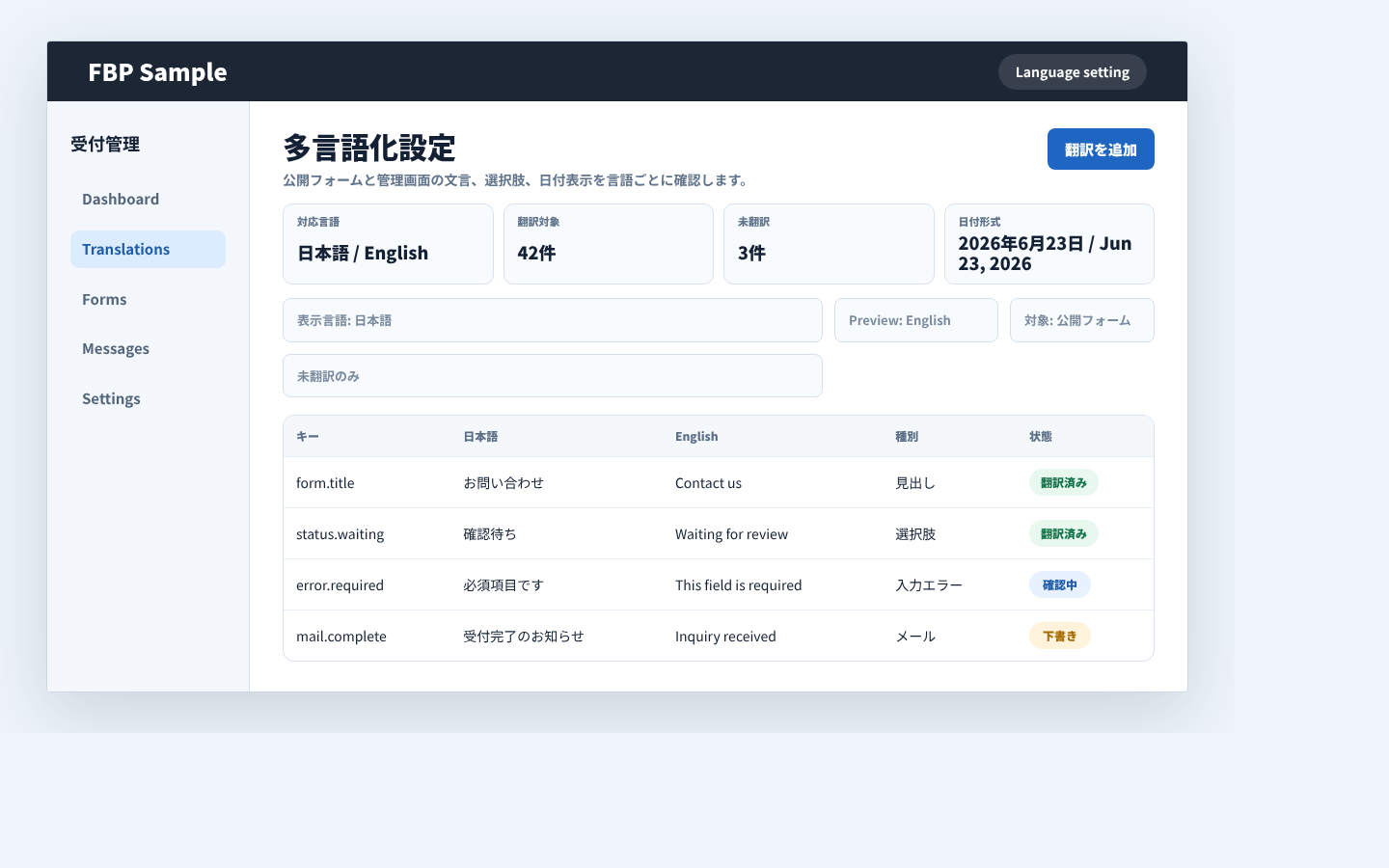
Task: Click the 受付管理 sidebar heading
Action: [x=105, y=144]
